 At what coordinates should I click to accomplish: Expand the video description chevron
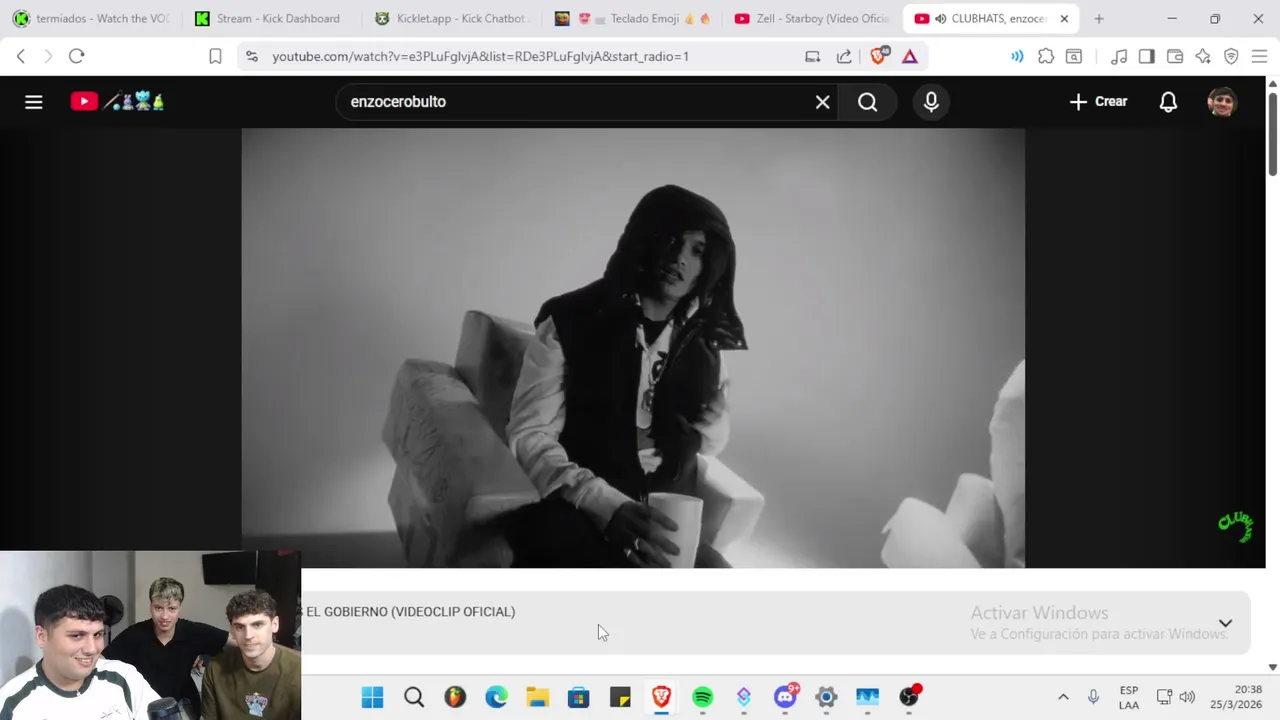click(1225, 623)
